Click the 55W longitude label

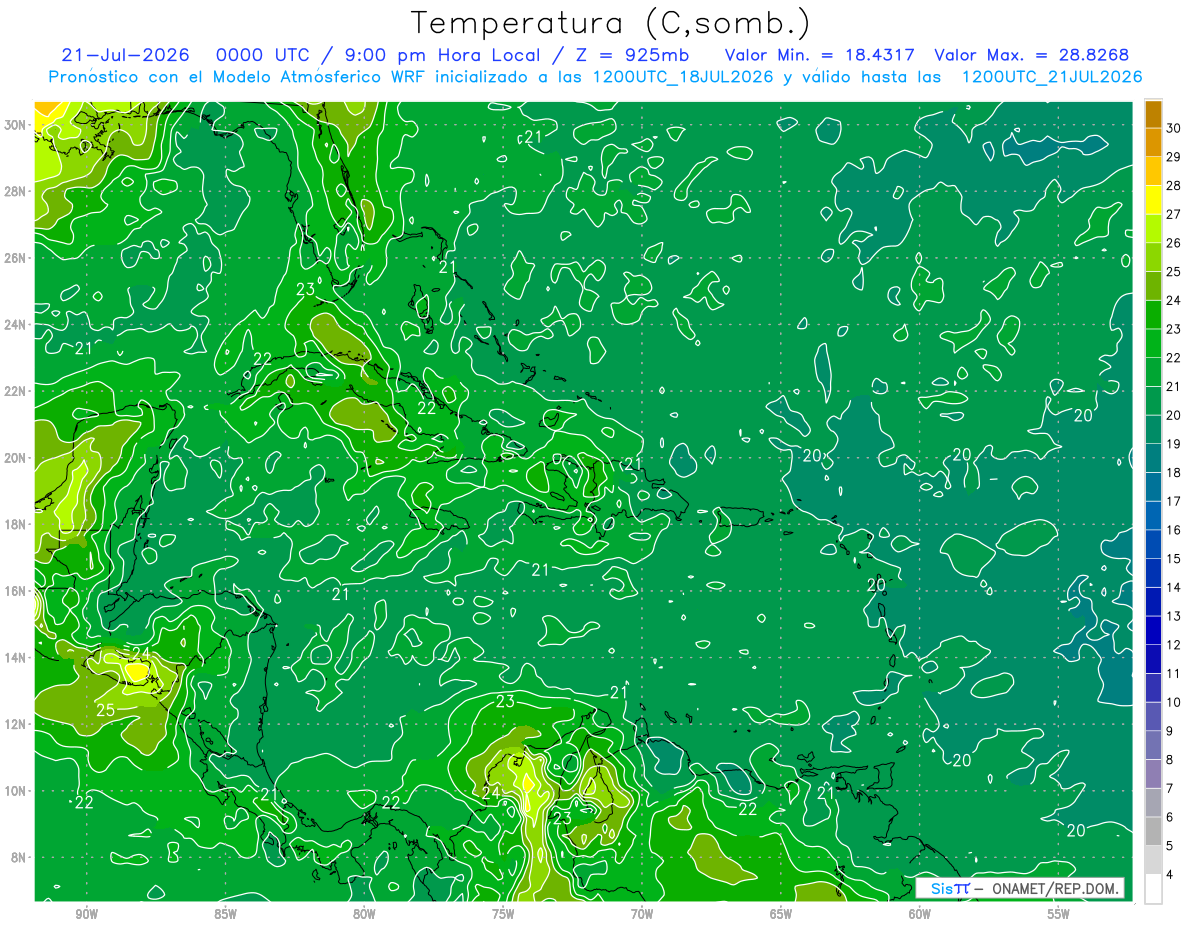click(x=1059, y=914)
